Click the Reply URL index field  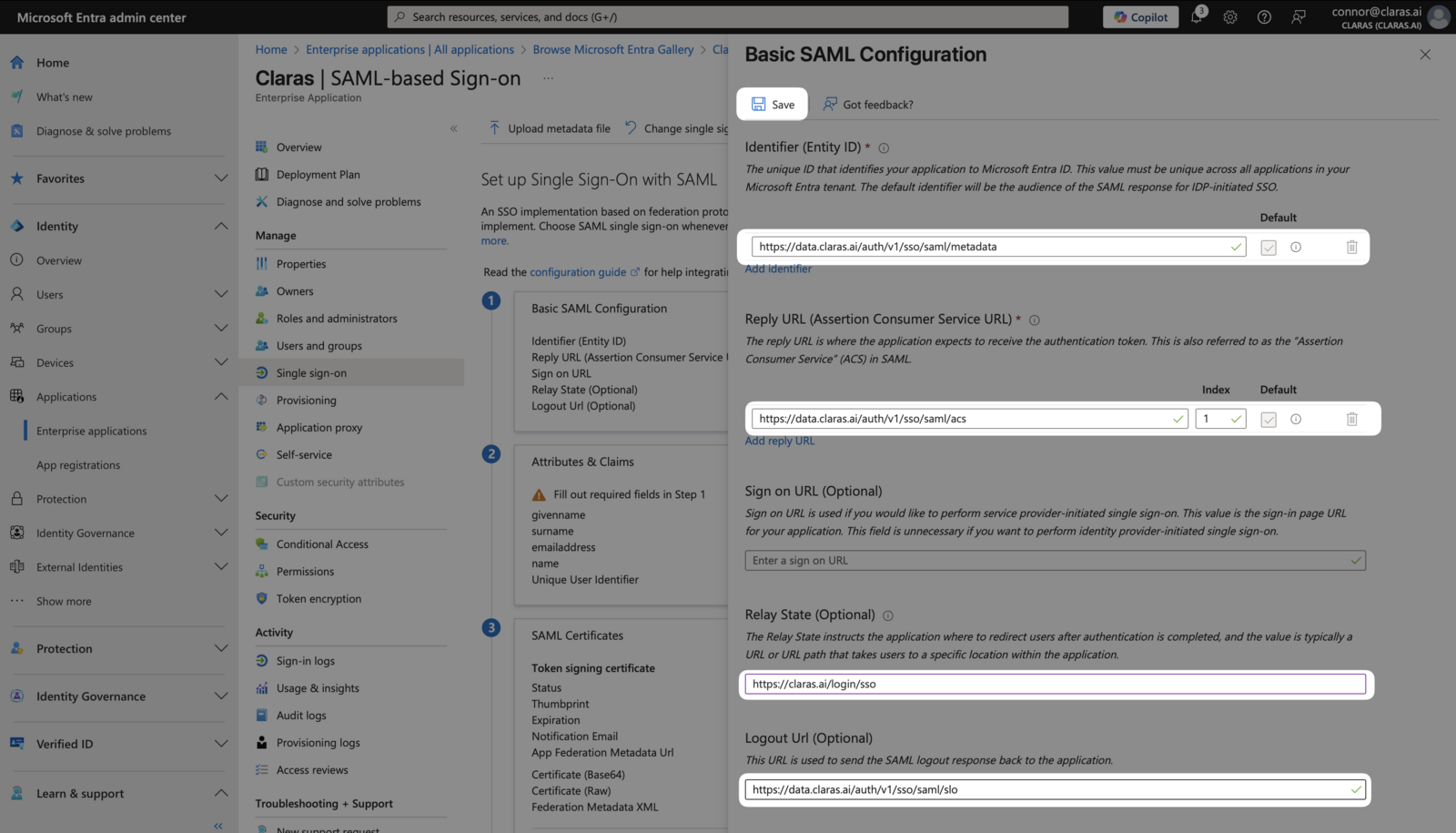pos(1220,419)
